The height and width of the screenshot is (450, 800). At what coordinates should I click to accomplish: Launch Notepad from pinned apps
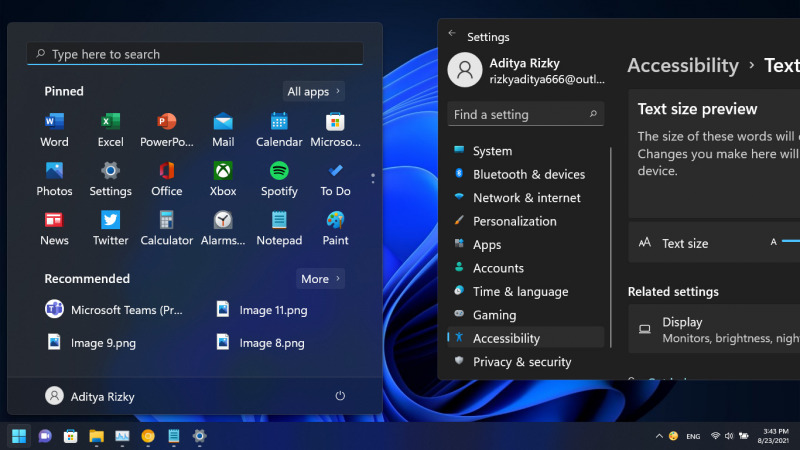tap(279, 228)
